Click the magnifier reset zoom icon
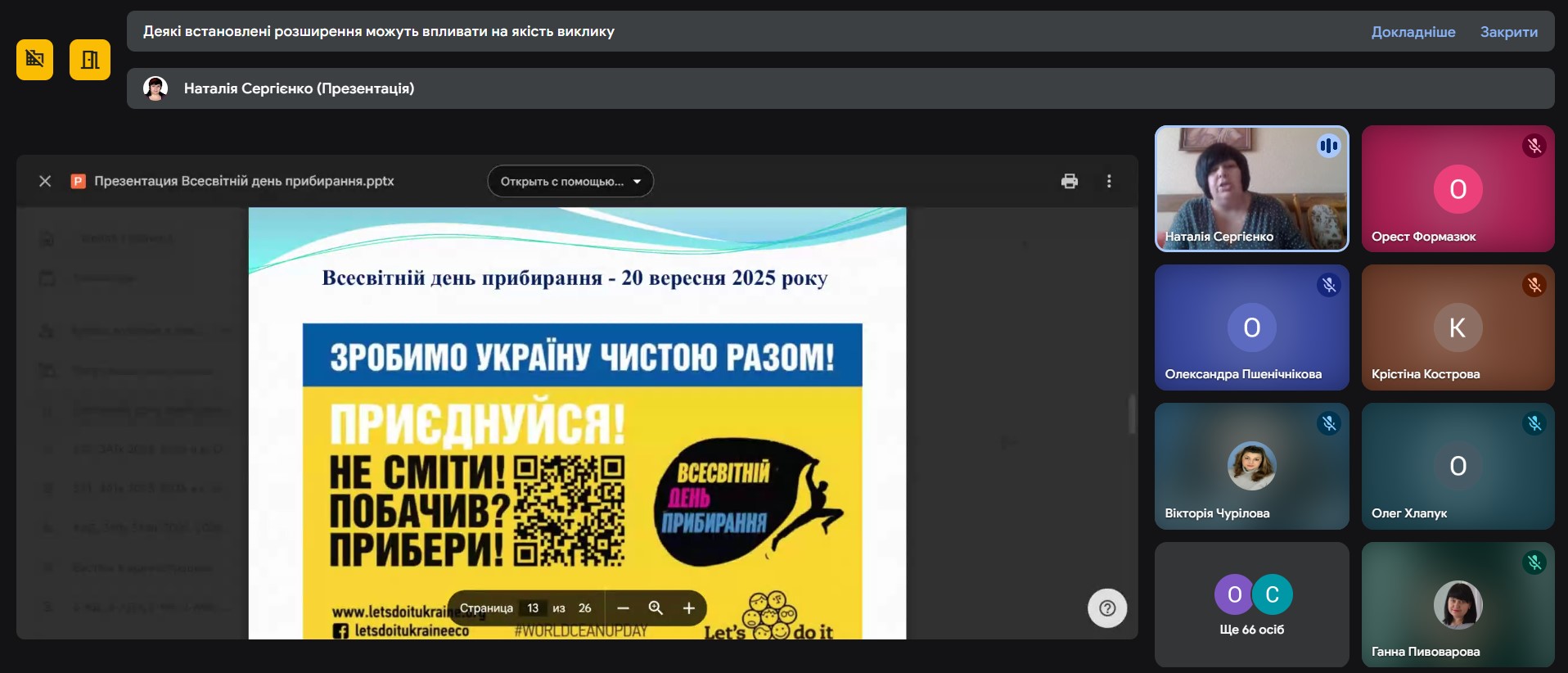The height and width of the screenshot is (673, 1568). pos(656,608)
